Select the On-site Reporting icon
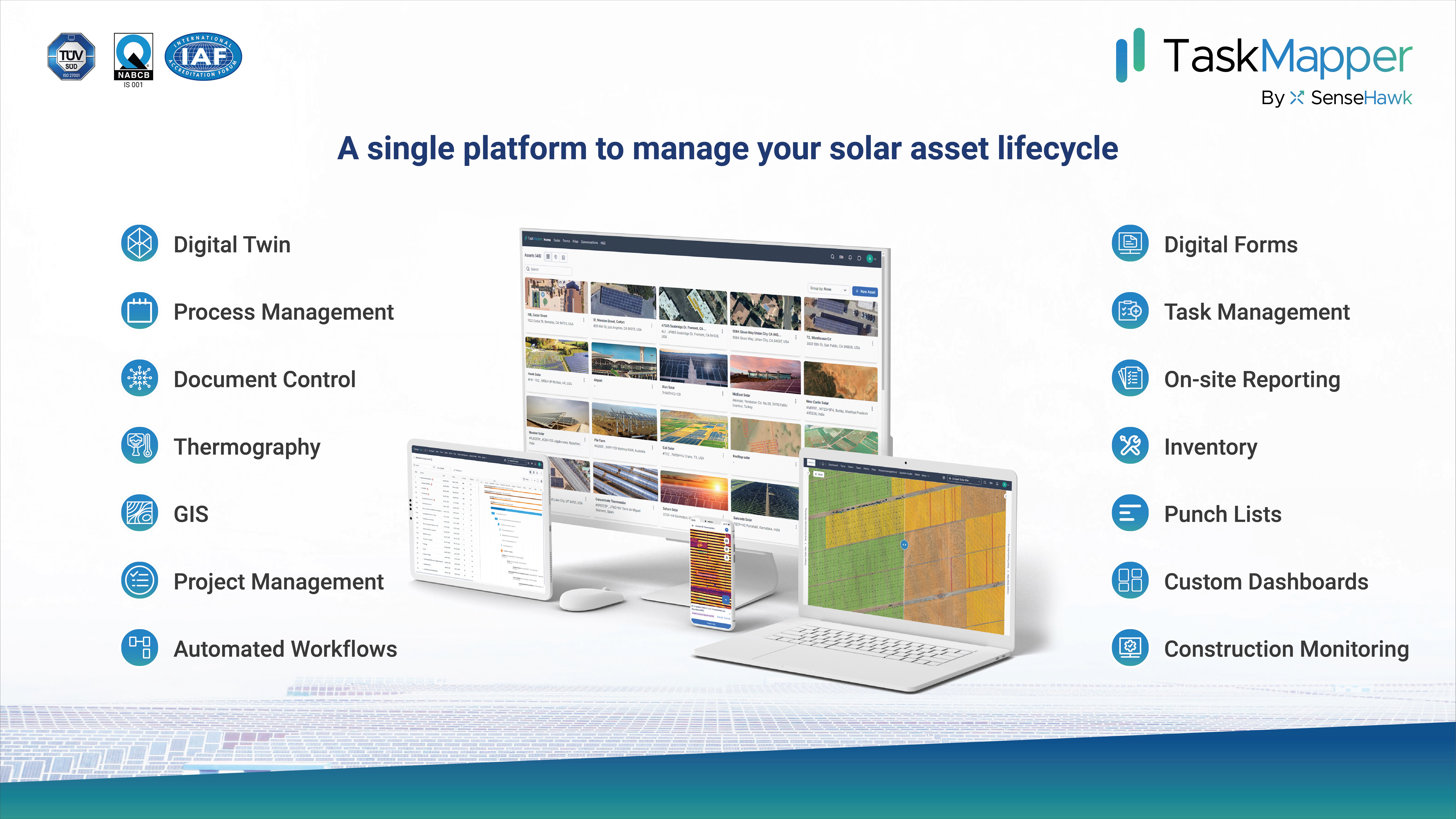This screenshot has height=819, width=1456. coord(1127,379)
